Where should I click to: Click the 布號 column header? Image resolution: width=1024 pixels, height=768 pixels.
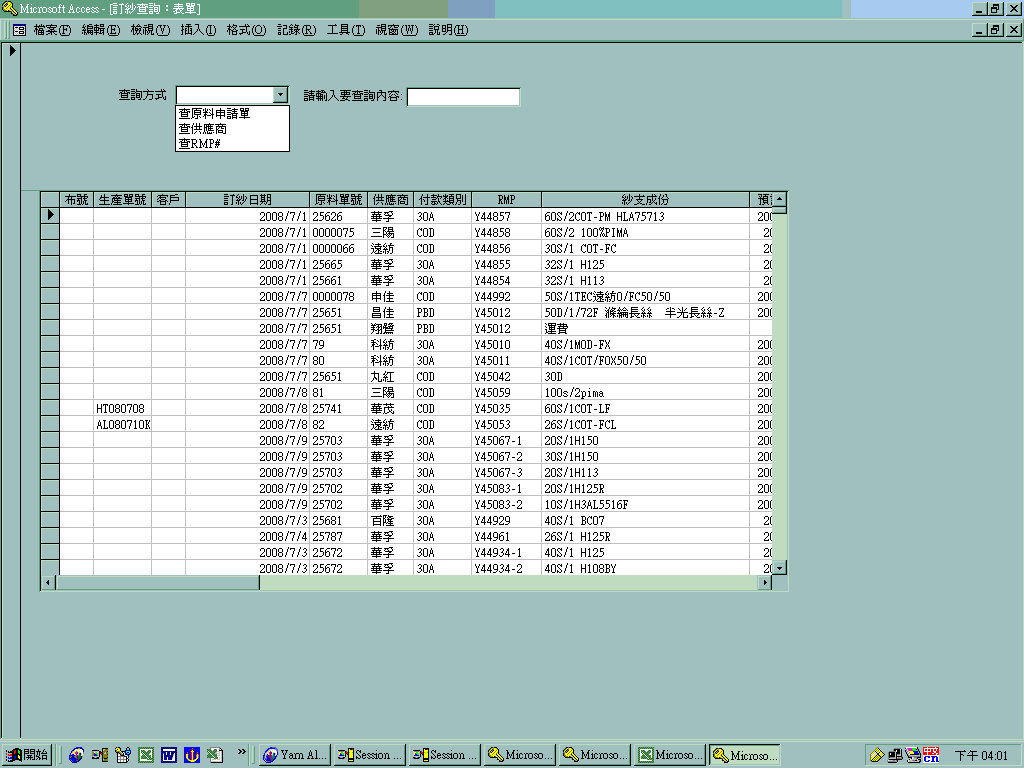[76, 200]
